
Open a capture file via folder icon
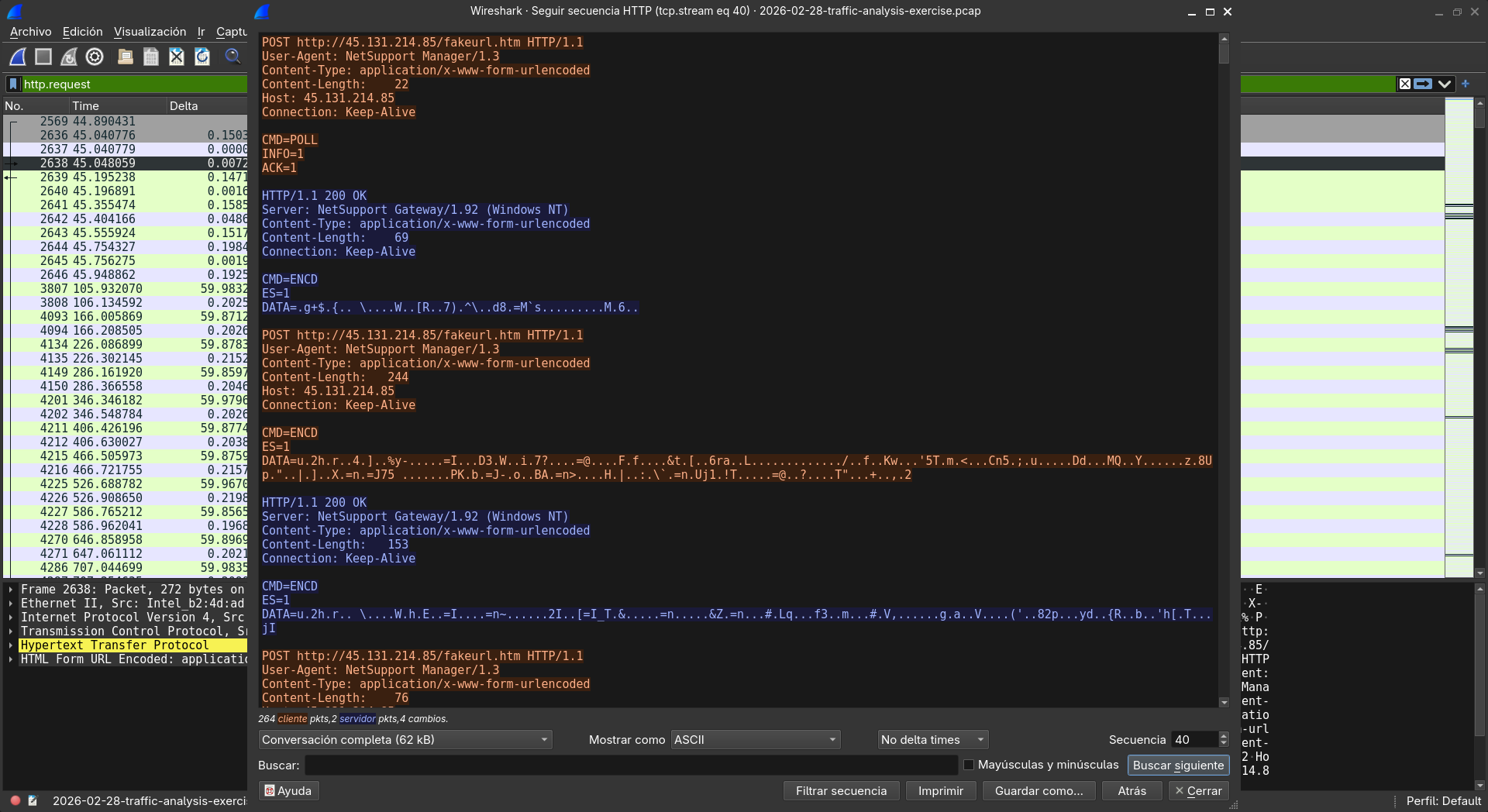point(126,57)
